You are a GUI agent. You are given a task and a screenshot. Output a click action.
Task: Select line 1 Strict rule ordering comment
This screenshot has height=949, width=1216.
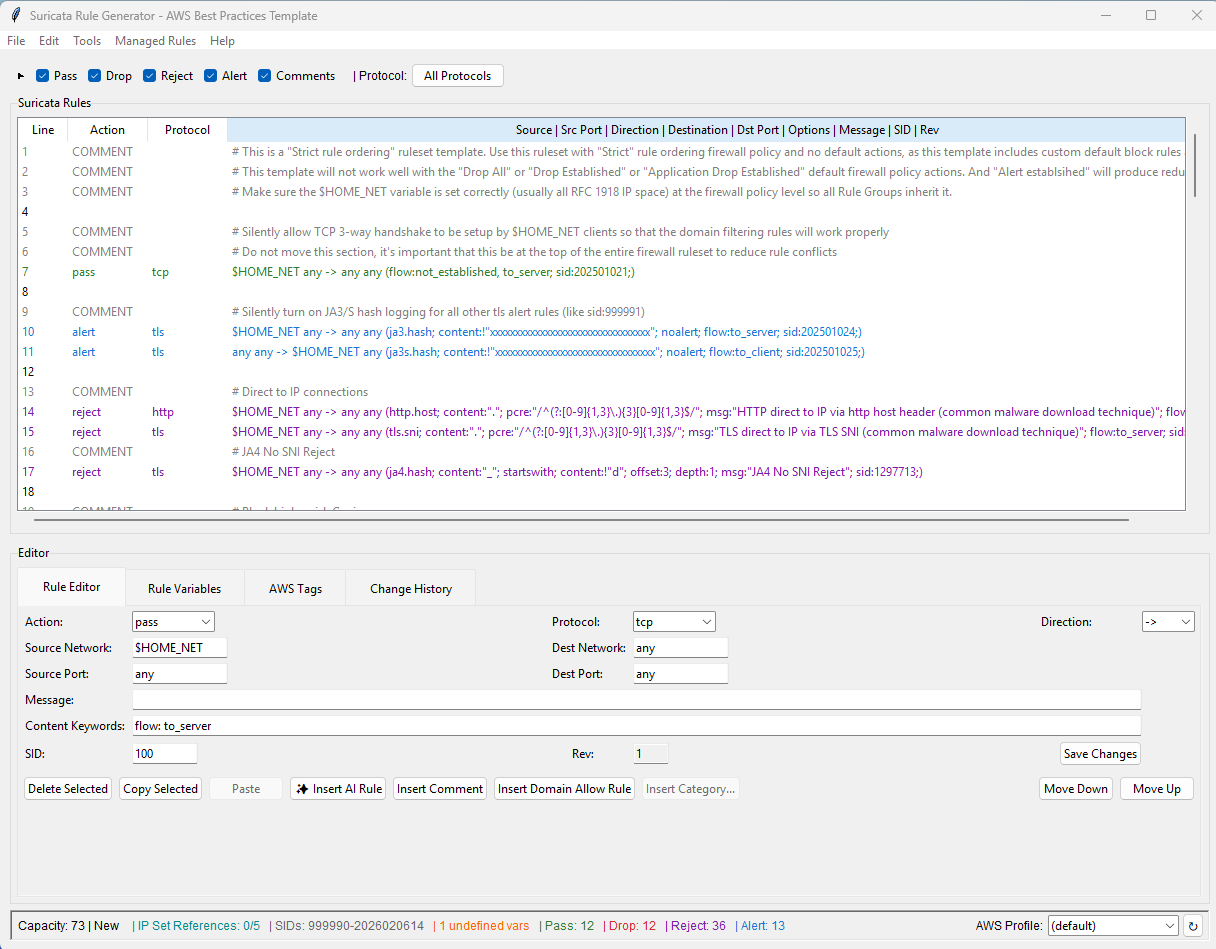click(x=601, y=152)
